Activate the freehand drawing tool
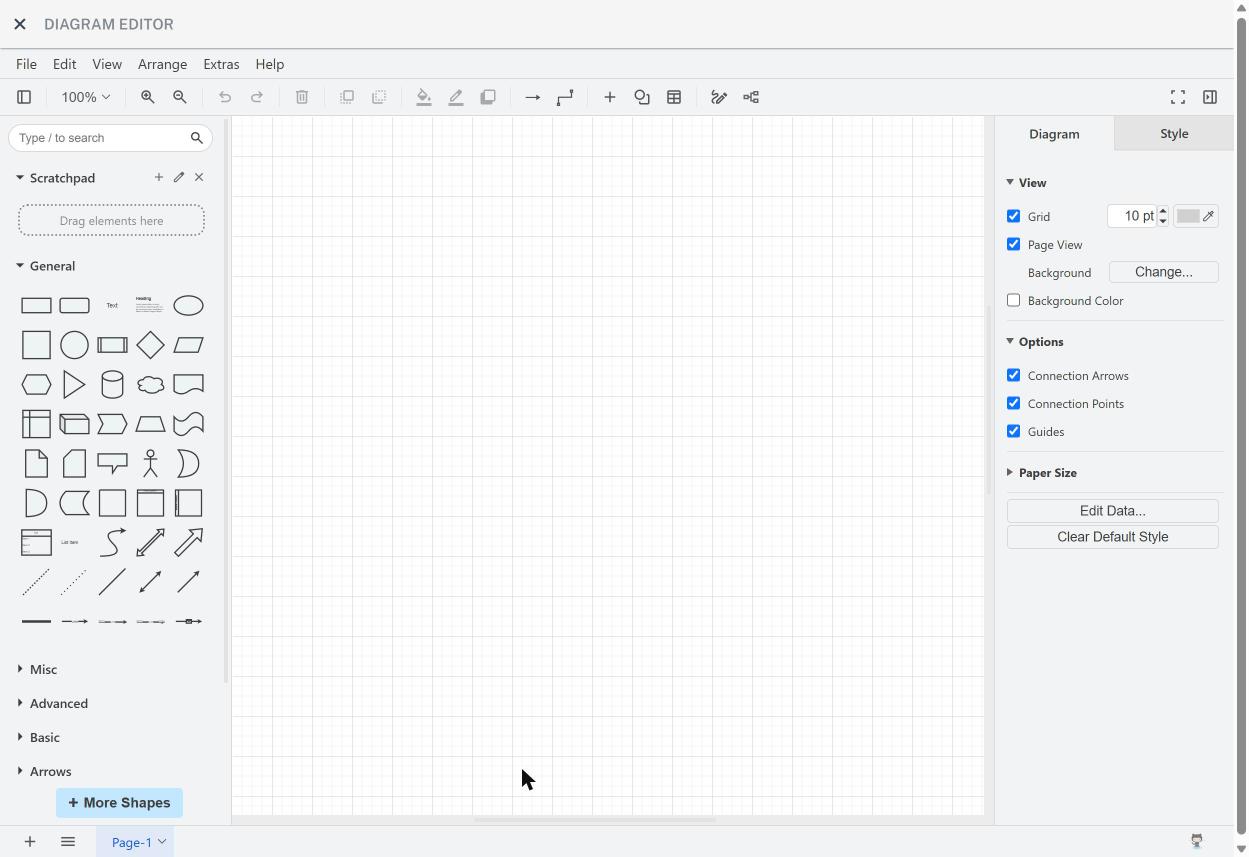The width and height of the screenshot is (1249, 857). pyautogui.click(x=719, y=97)
